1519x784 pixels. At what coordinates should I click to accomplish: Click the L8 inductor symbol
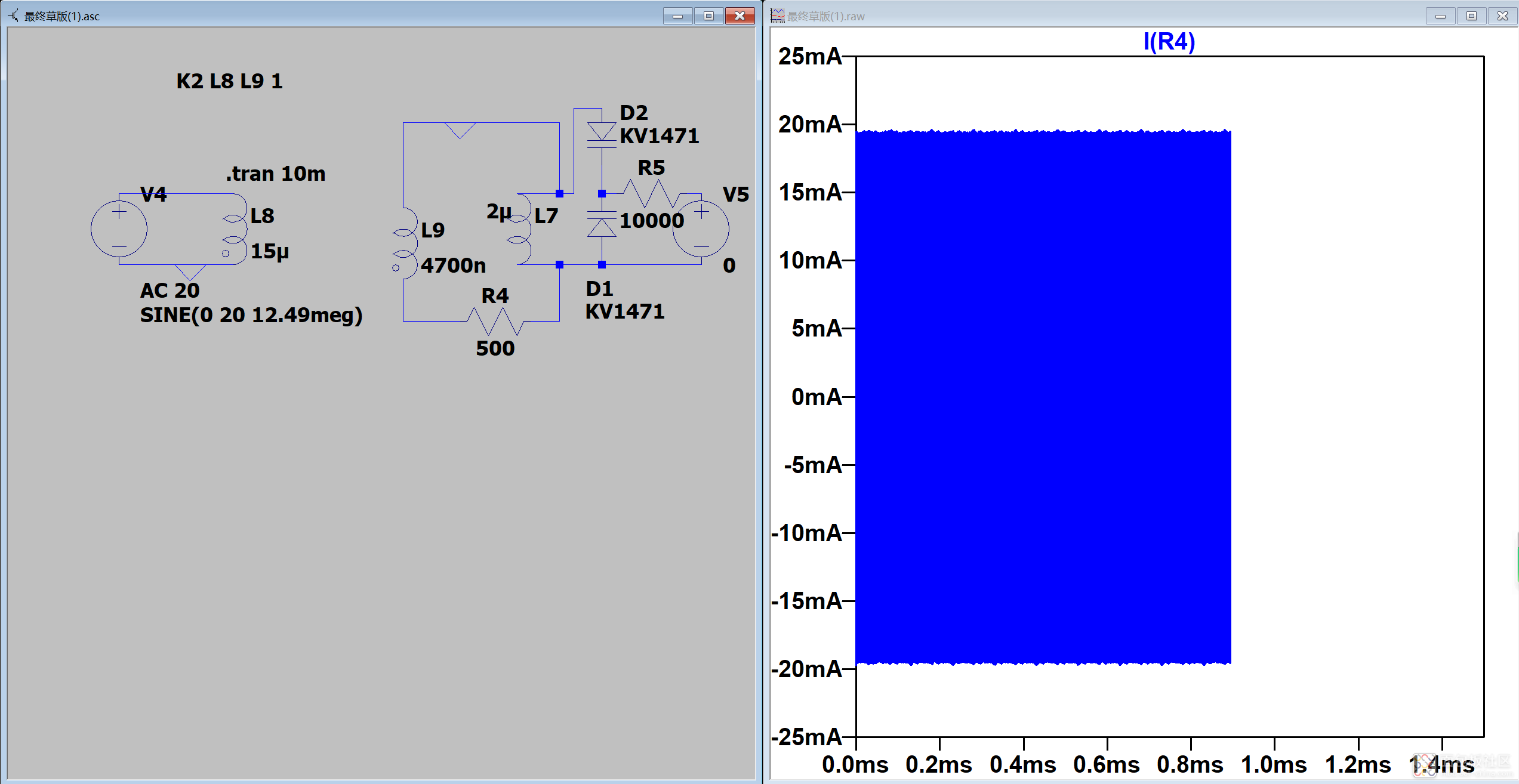click(235, 229)
